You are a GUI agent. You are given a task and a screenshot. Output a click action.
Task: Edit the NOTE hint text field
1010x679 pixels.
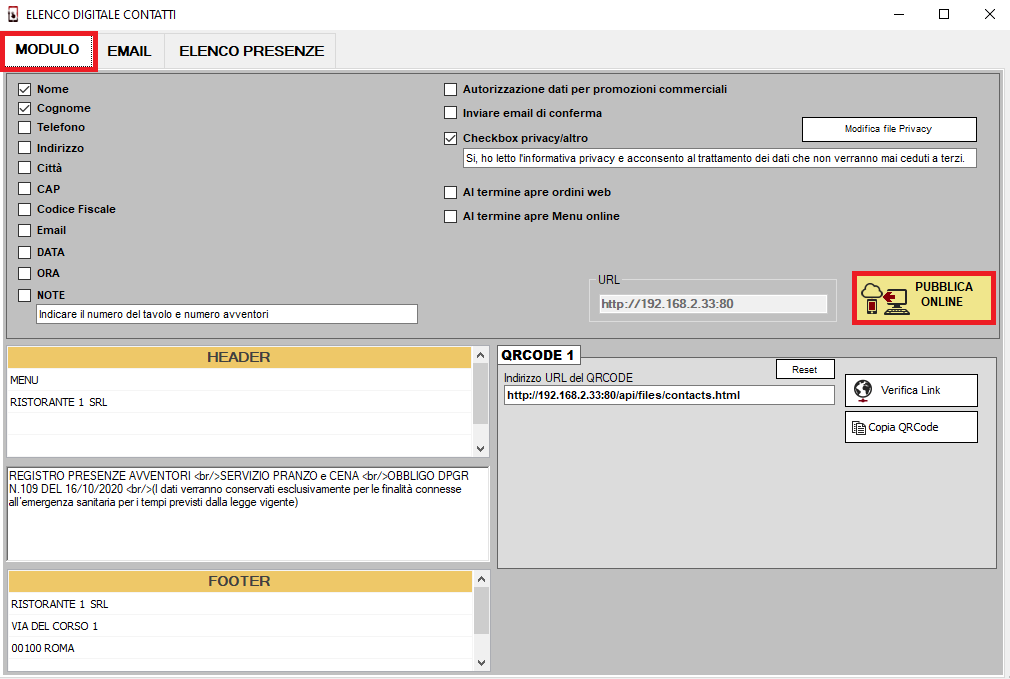(226, 314)
